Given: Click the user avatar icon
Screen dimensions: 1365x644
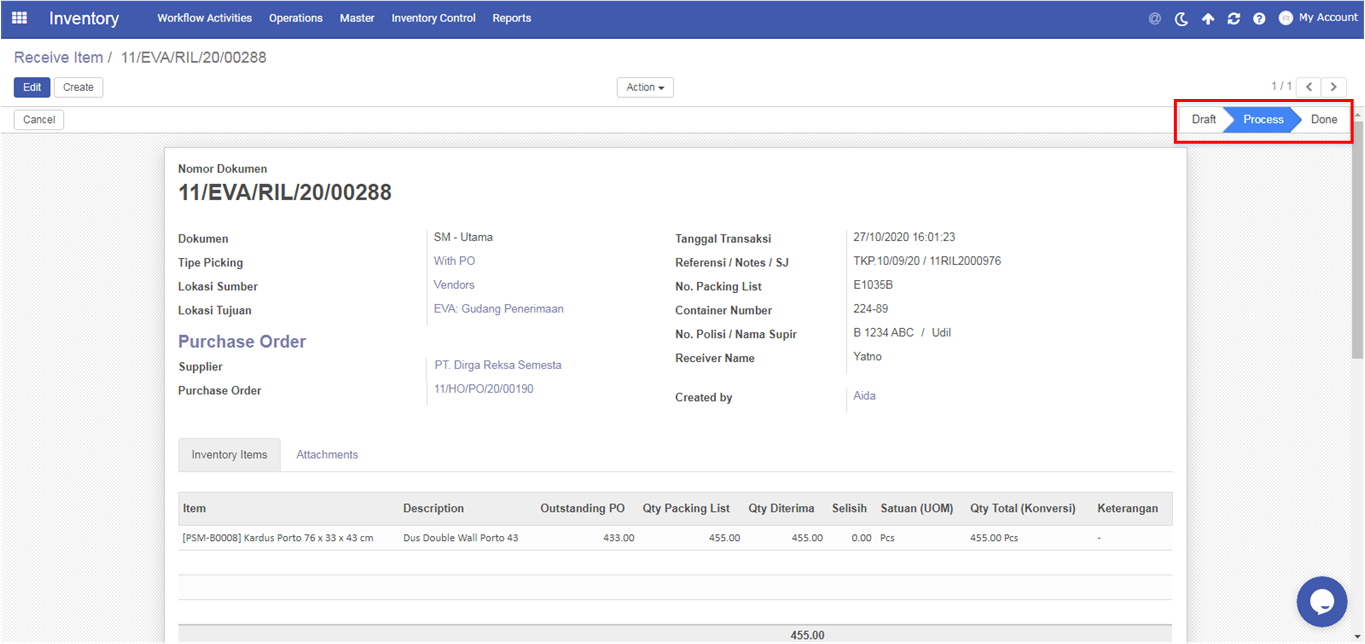Looking at the screenshot, I should tap(1286, 18).
